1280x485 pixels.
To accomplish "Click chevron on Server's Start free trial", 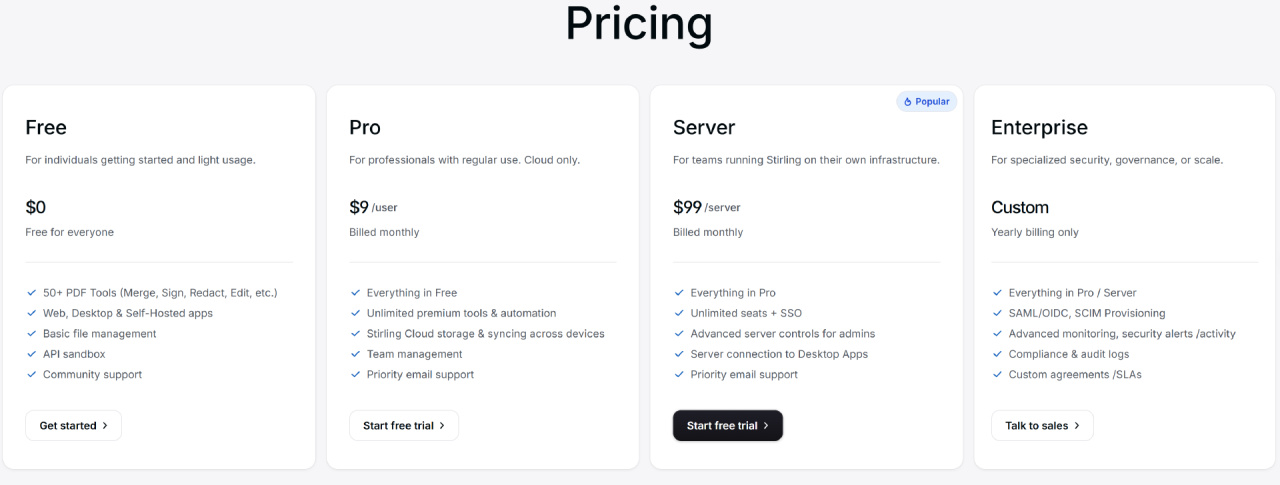I will click(x=766, y=425).
